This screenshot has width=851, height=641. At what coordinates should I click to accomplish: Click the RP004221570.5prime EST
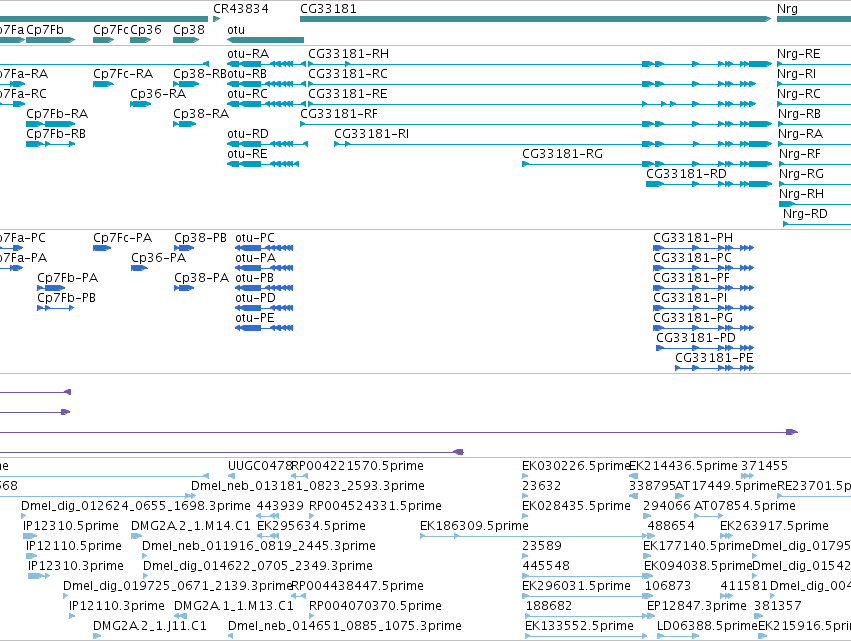pos(300,476)
